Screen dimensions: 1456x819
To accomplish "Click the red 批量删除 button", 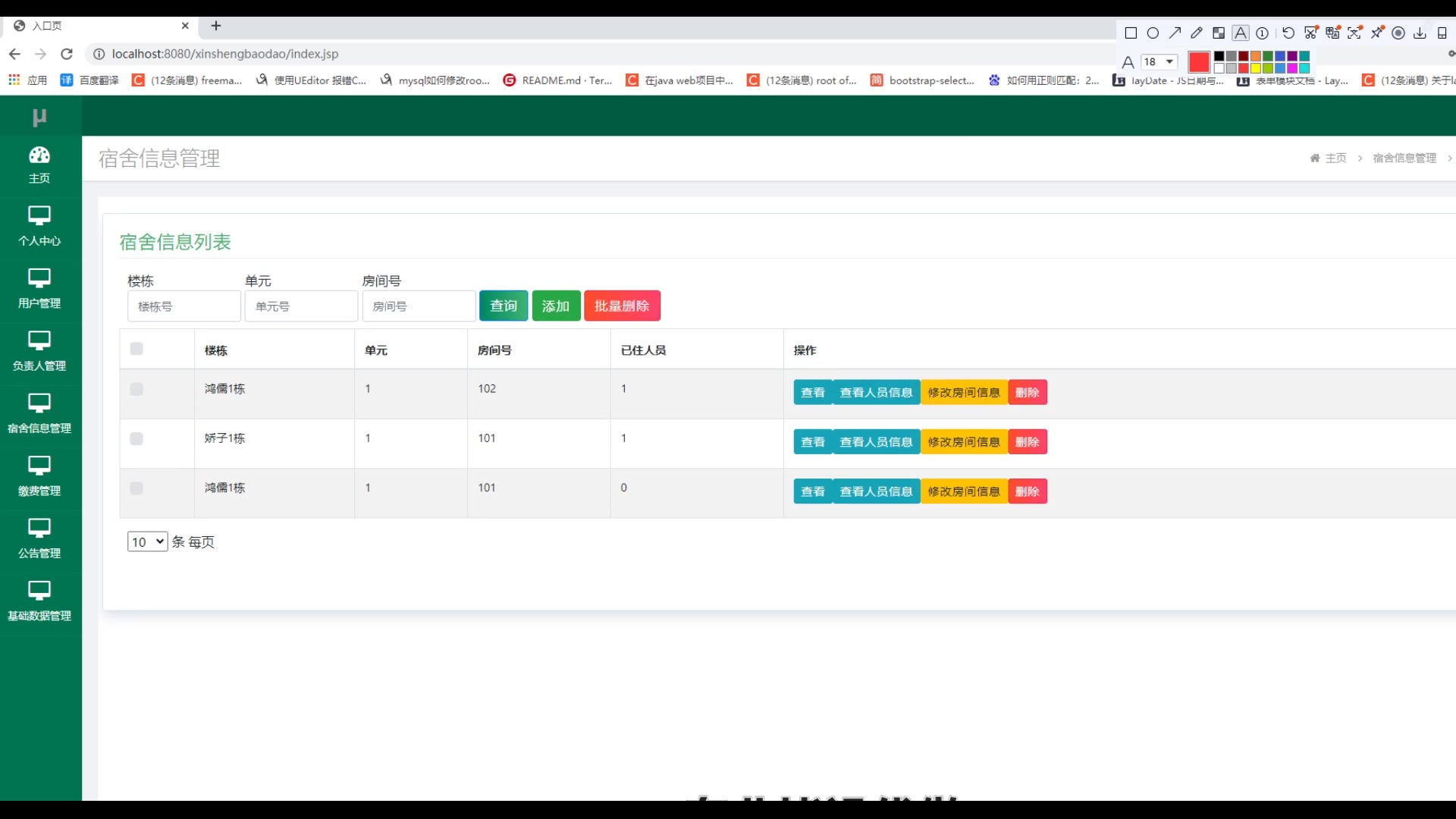I will [x=622, y=306].
